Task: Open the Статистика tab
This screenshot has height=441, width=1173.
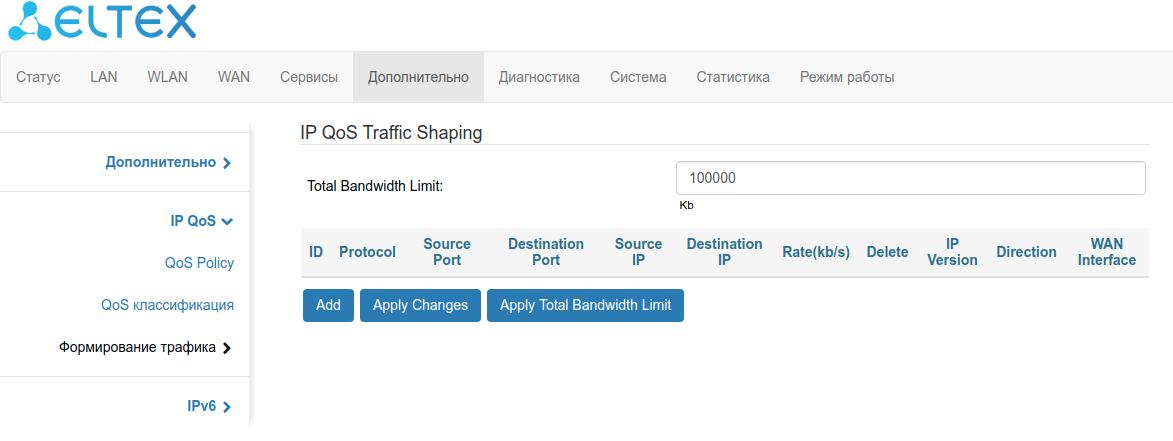Action: (x=733, y=77)
